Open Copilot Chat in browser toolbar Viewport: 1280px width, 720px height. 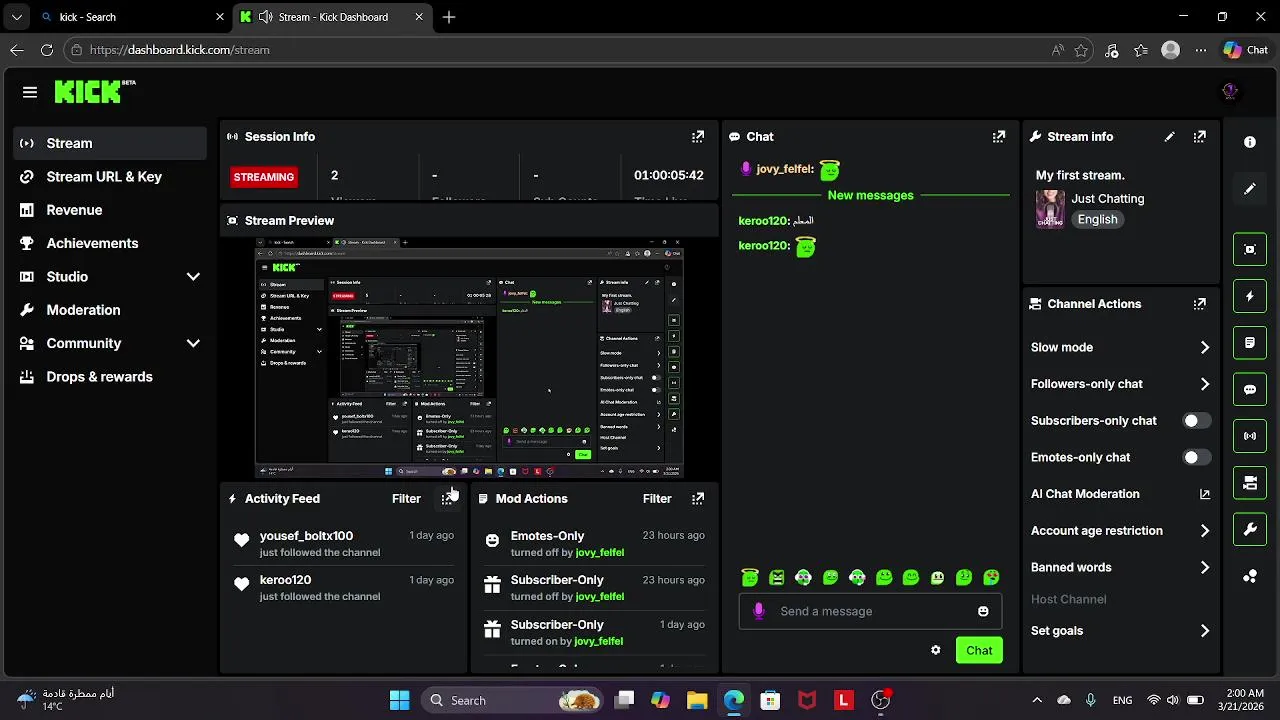[x=1246, y=50]
